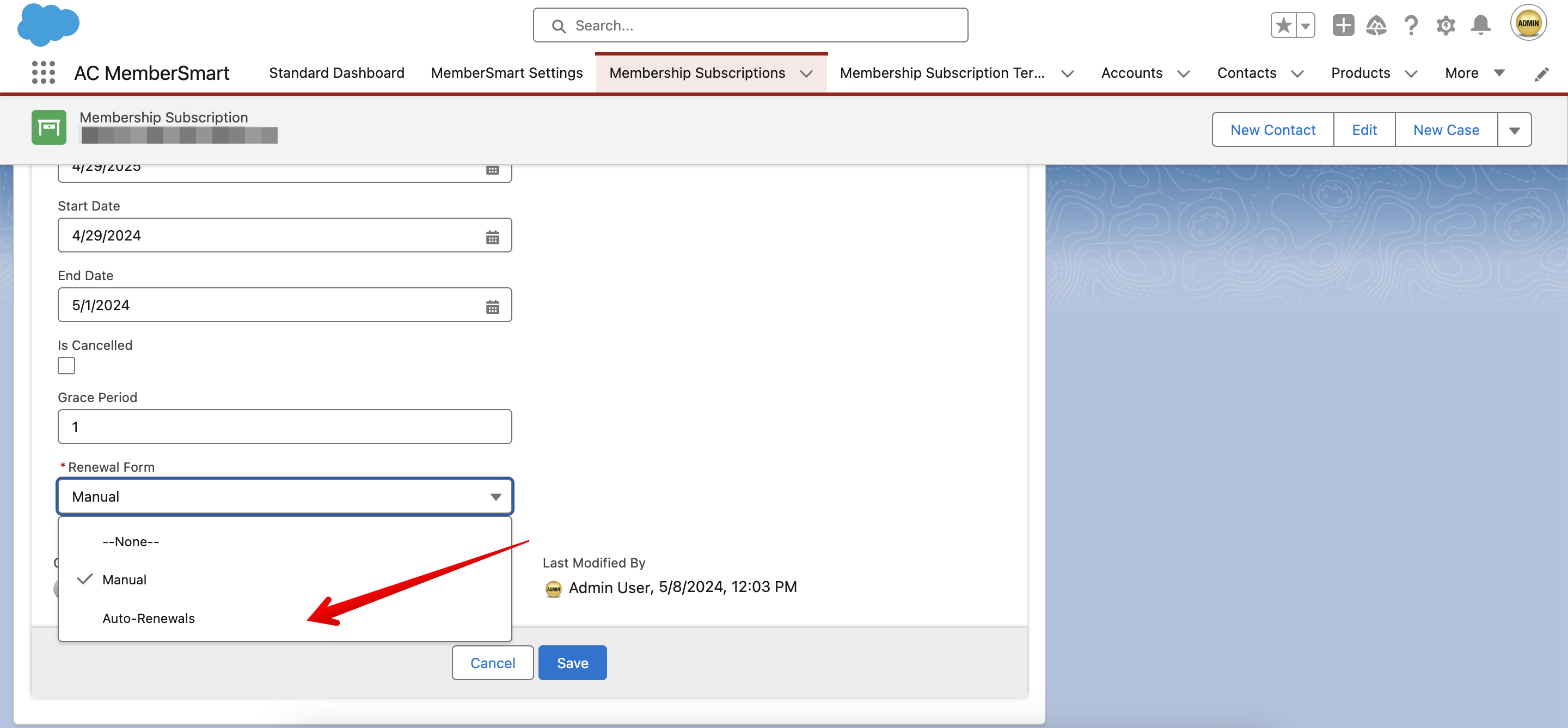Go to Membership Subscription Ter... tab
The image size is (1568, 728).
point(942,73)
